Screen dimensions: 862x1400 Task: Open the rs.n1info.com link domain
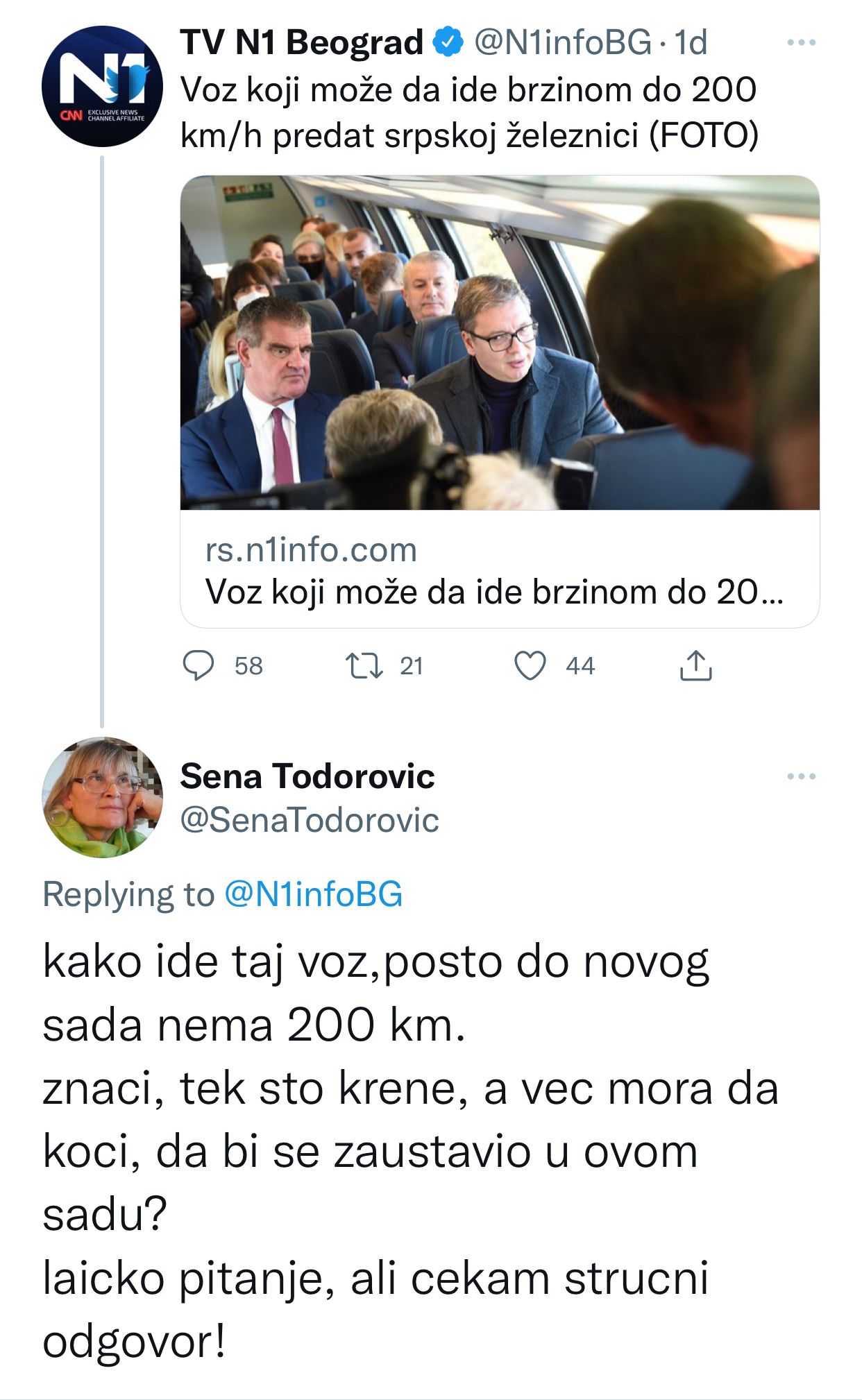point(311,549)
